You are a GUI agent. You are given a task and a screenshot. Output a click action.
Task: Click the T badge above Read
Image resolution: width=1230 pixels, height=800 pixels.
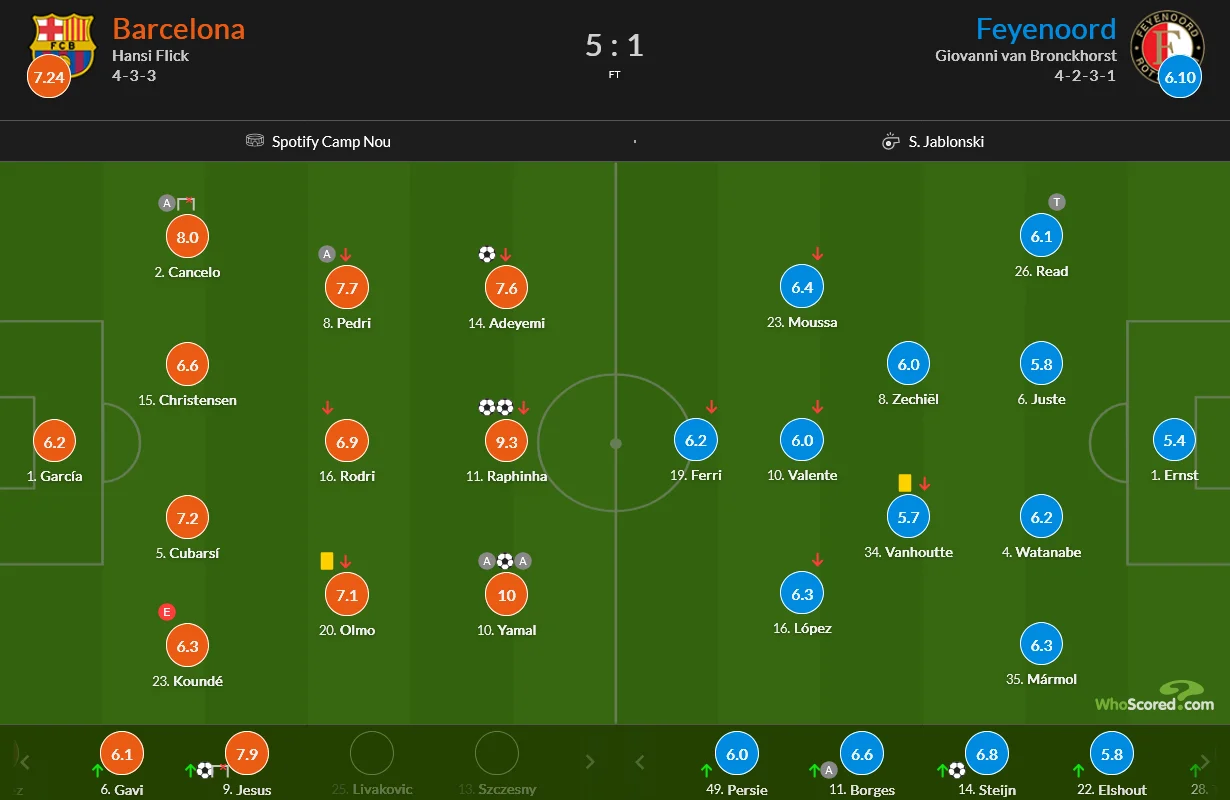[x=1056, y=202]
